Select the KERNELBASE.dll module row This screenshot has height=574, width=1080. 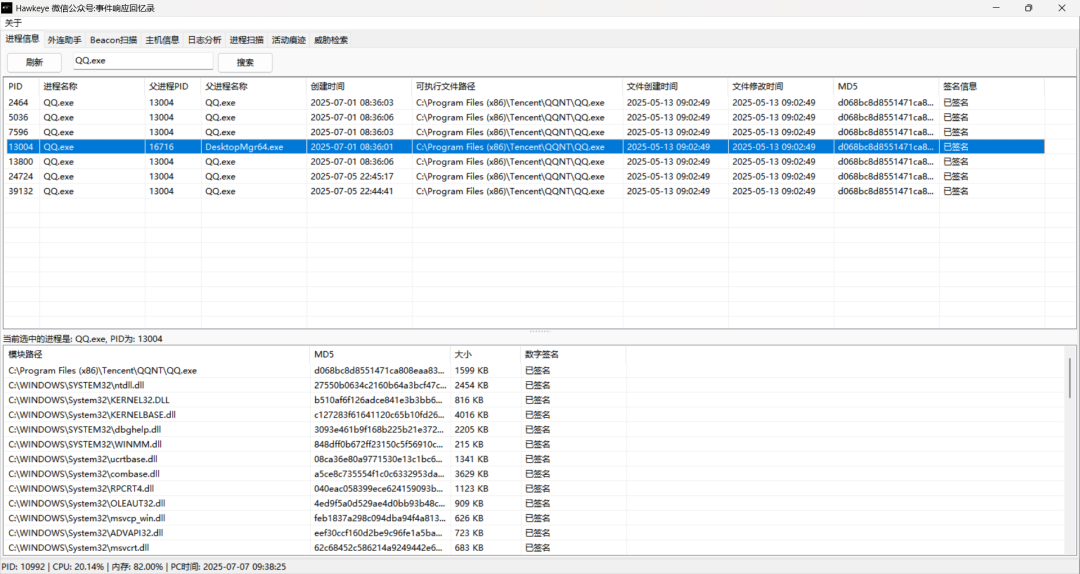pos(315,415)
